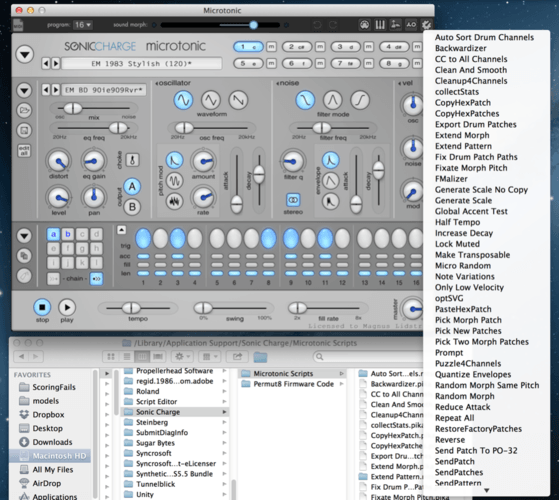The width and height of the screenshot is (559, 500).
Task: Open drum patch menu arrow
Action: tap(24, 90)
